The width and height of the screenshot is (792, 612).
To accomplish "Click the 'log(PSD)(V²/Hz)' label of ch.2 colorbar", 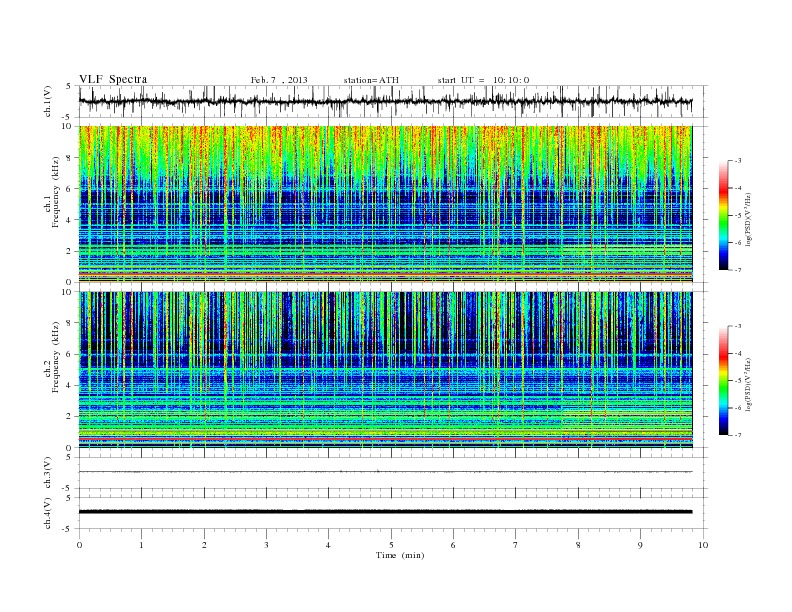I will point(748,384).
